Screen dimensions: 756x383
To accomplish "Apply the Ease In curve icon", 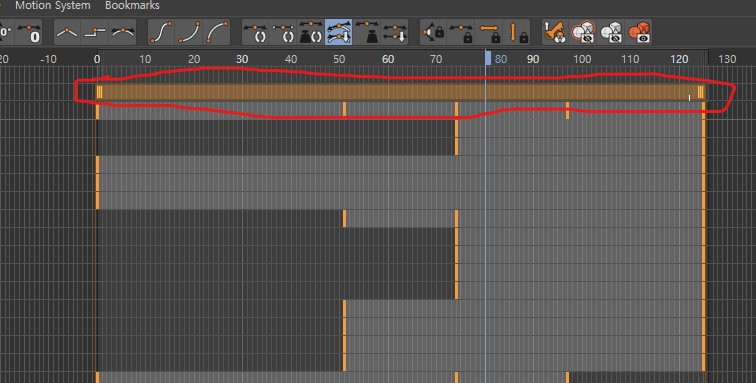I will pos(189,33).
